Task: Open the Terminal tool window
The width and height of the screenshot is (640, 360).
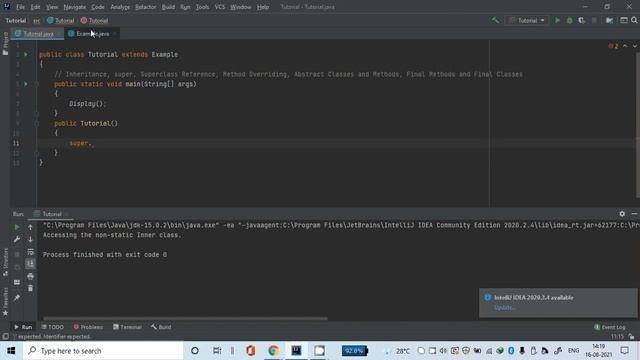Action: (127, 327)
